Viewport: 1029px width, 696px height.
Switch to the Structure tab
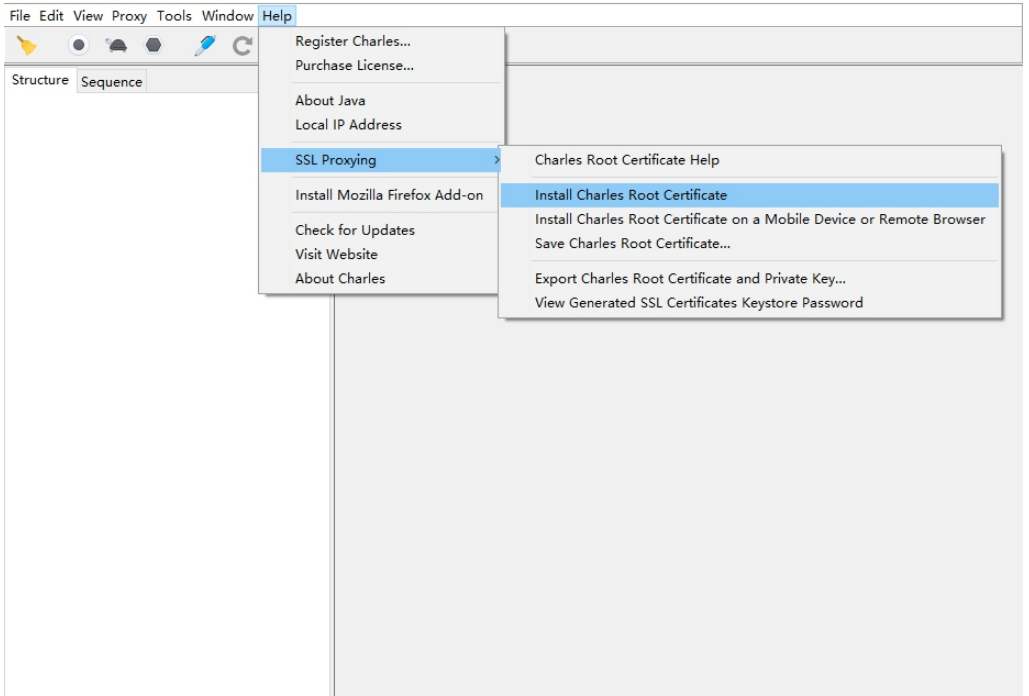pyautogui.click(x=40, y=80)
